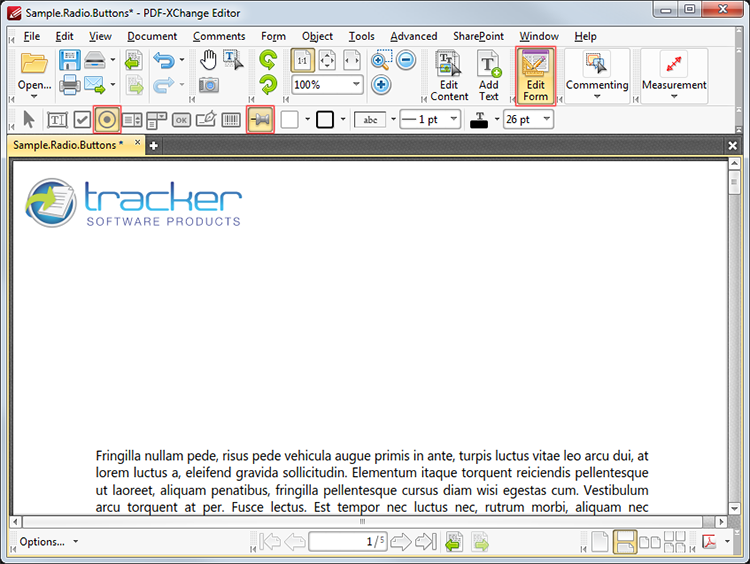This screenshot has width=750, height=564.
Task: Select the Radio Button form tool
Action: tap(107, 120)
